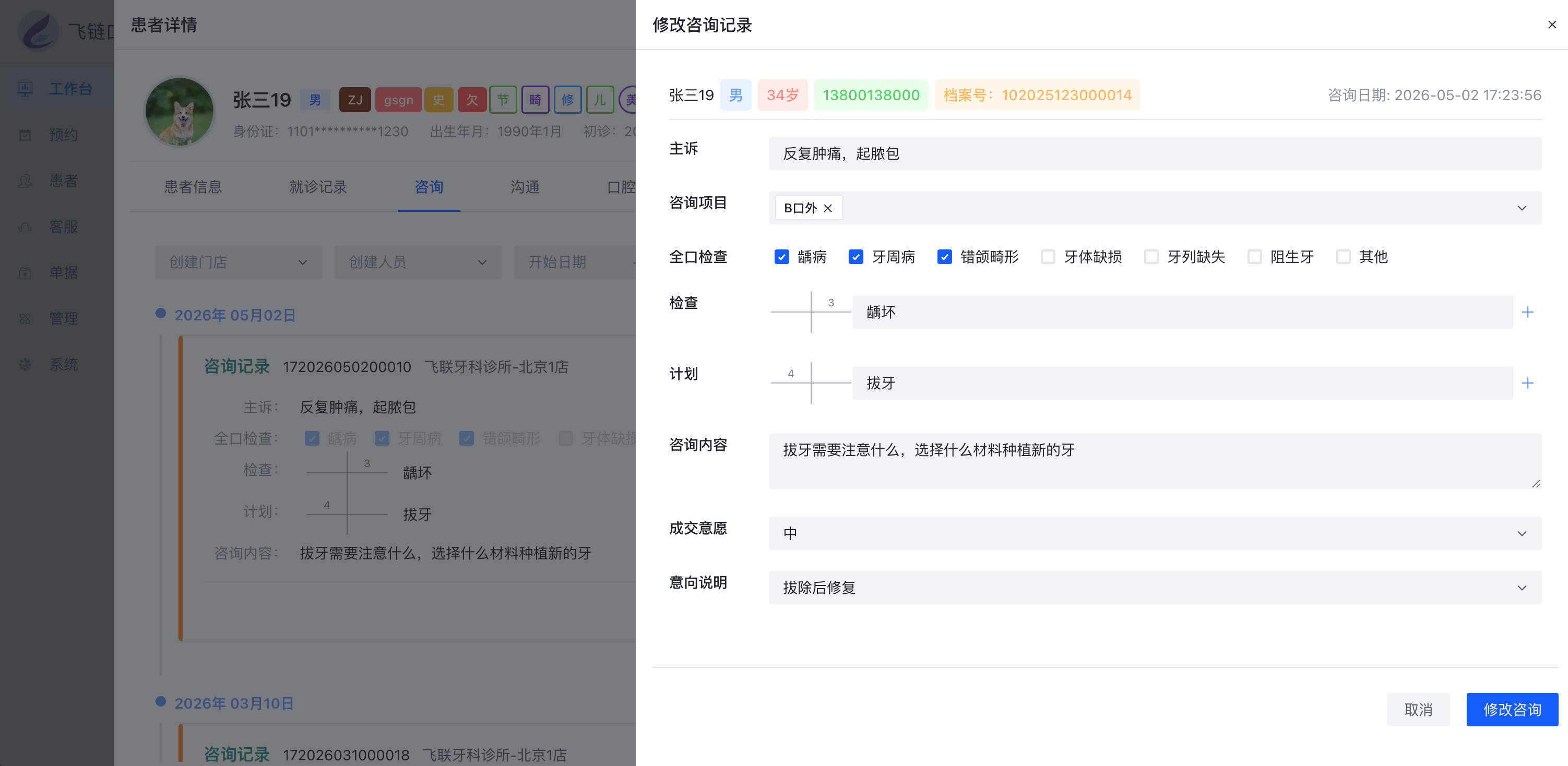
Task: Click into the 主诉 input field
Action: coord(1155,153)
